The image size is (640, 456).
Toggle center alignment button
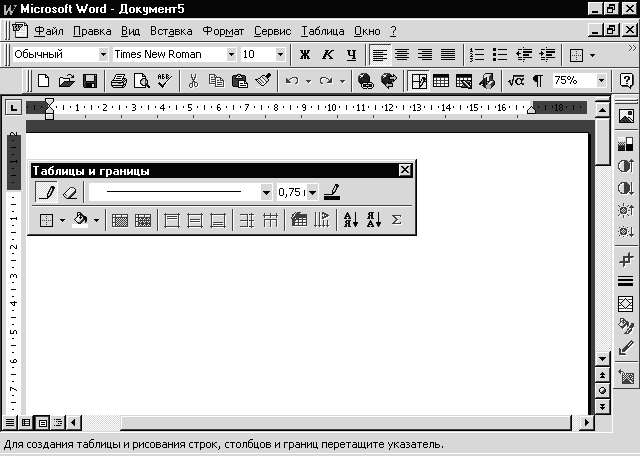pos(402,54)
